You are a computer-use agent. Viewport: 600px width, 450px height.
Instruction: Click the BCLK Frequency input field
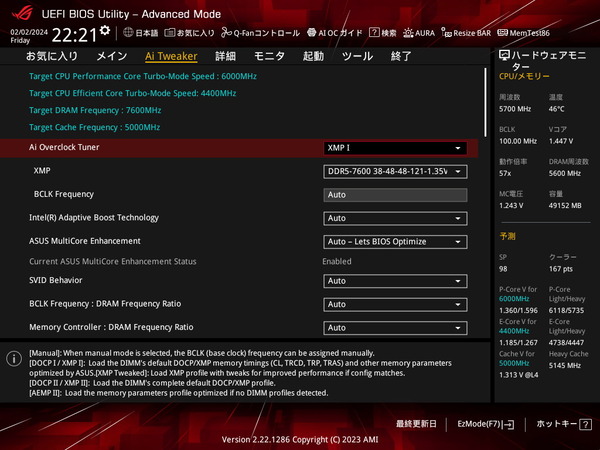point(396,194)
